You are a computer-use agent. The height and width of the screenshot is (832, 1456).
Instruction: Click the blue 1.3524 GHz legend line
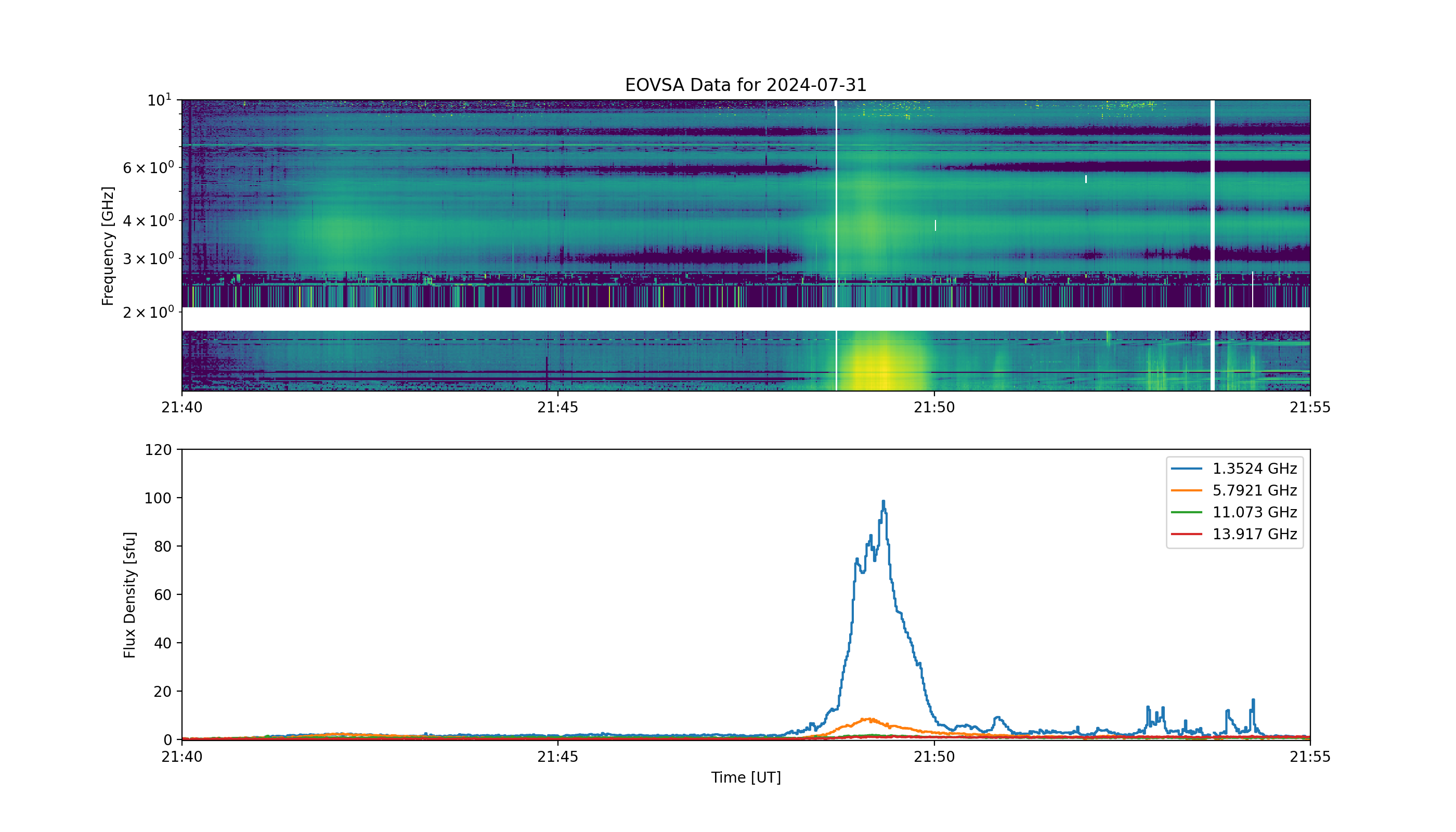1186,469
